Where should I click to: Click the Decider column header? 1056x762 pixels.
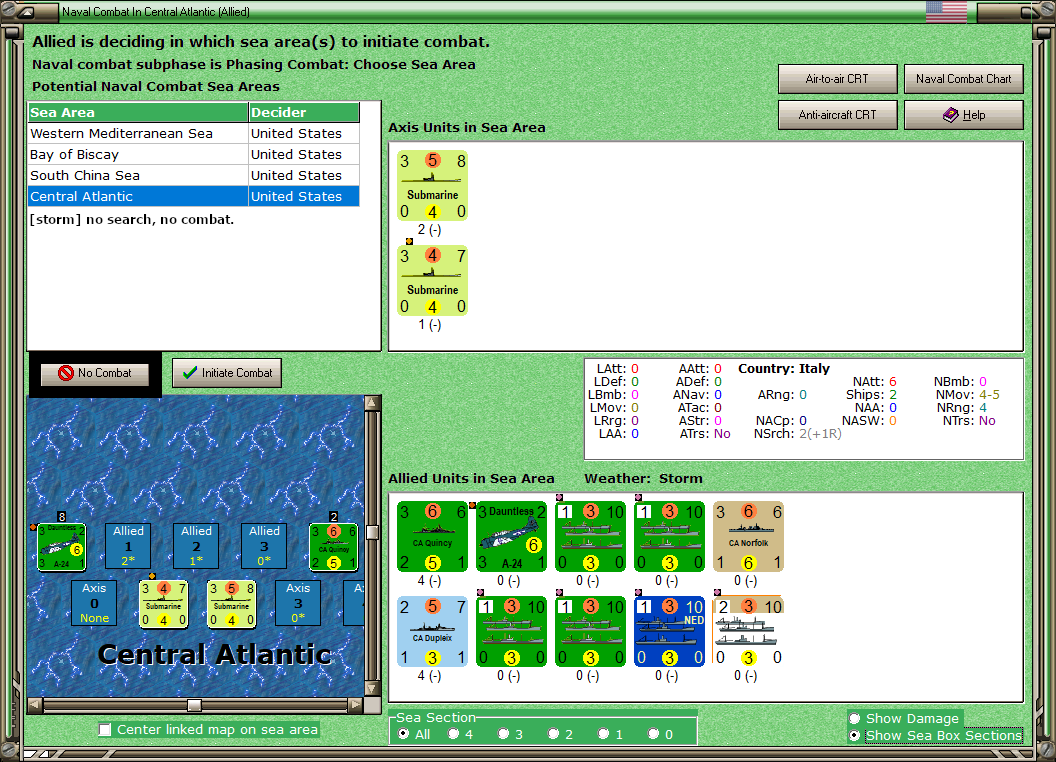point(304,113)
